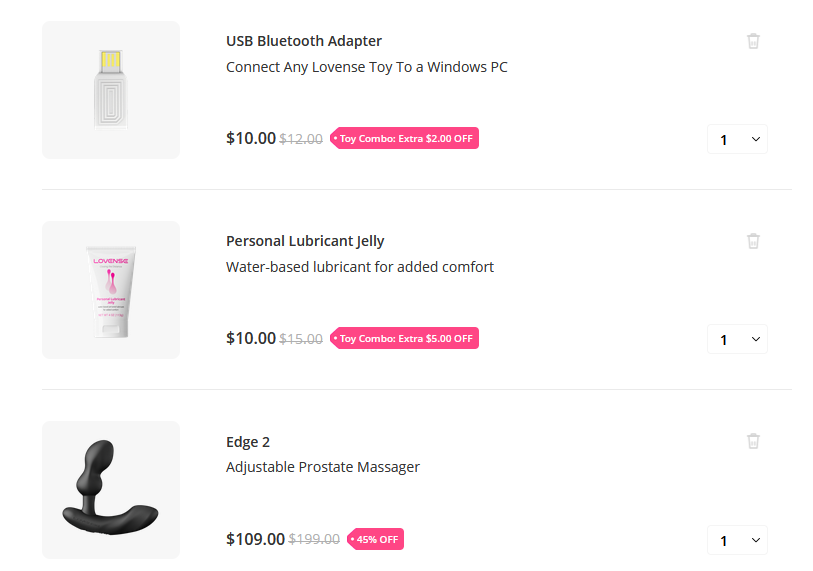The height and width of the screenshot is (571, 813).
Task: Click "Connect Any Lovense Toy" description text
Action: [367, 67]
